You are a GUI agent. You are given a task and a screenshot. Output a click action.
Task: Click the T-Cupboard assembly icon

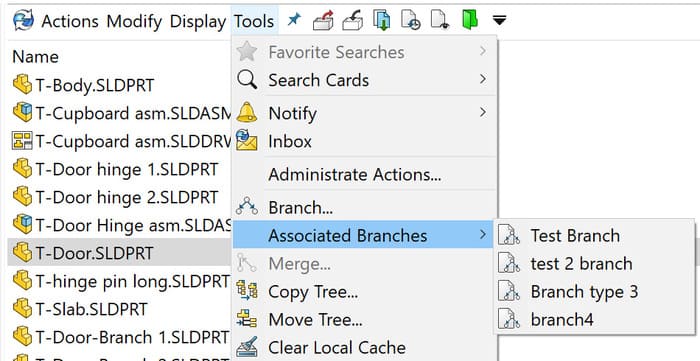(22, 112)
